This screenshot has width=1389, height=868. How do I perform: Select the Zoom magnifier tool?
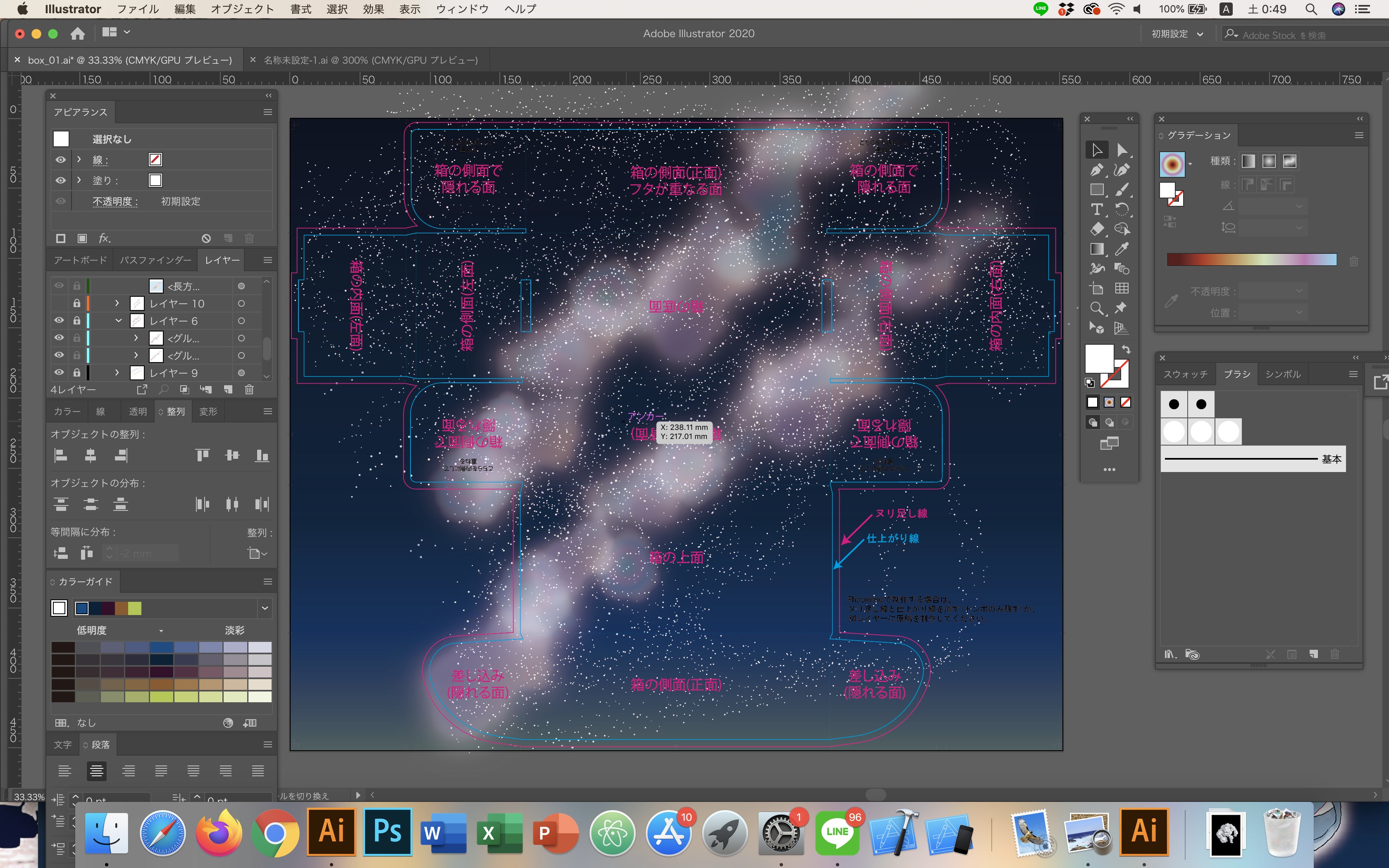tap(1096, 308)
